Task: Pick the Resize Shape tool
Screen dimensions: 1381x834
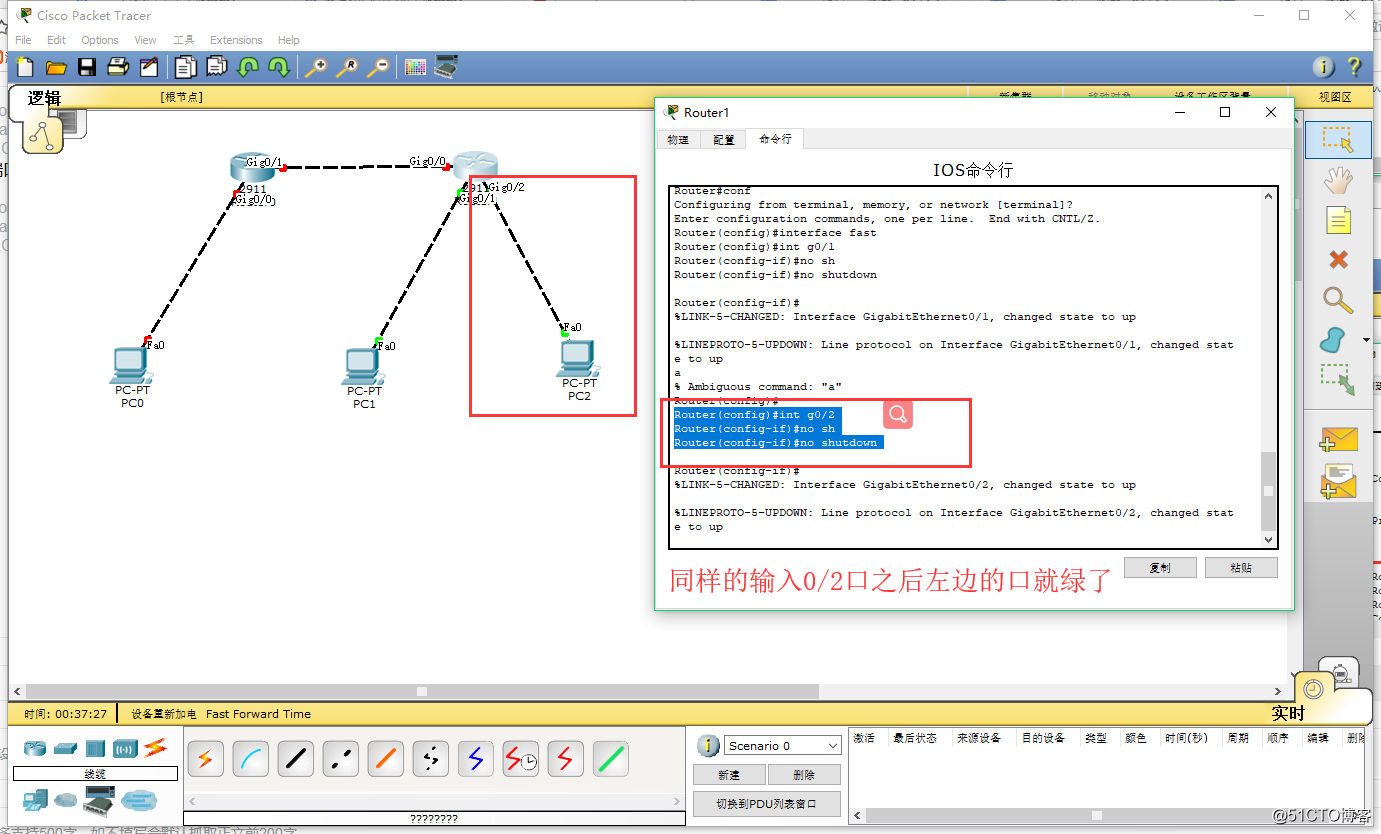Action: click(1336, 380)
